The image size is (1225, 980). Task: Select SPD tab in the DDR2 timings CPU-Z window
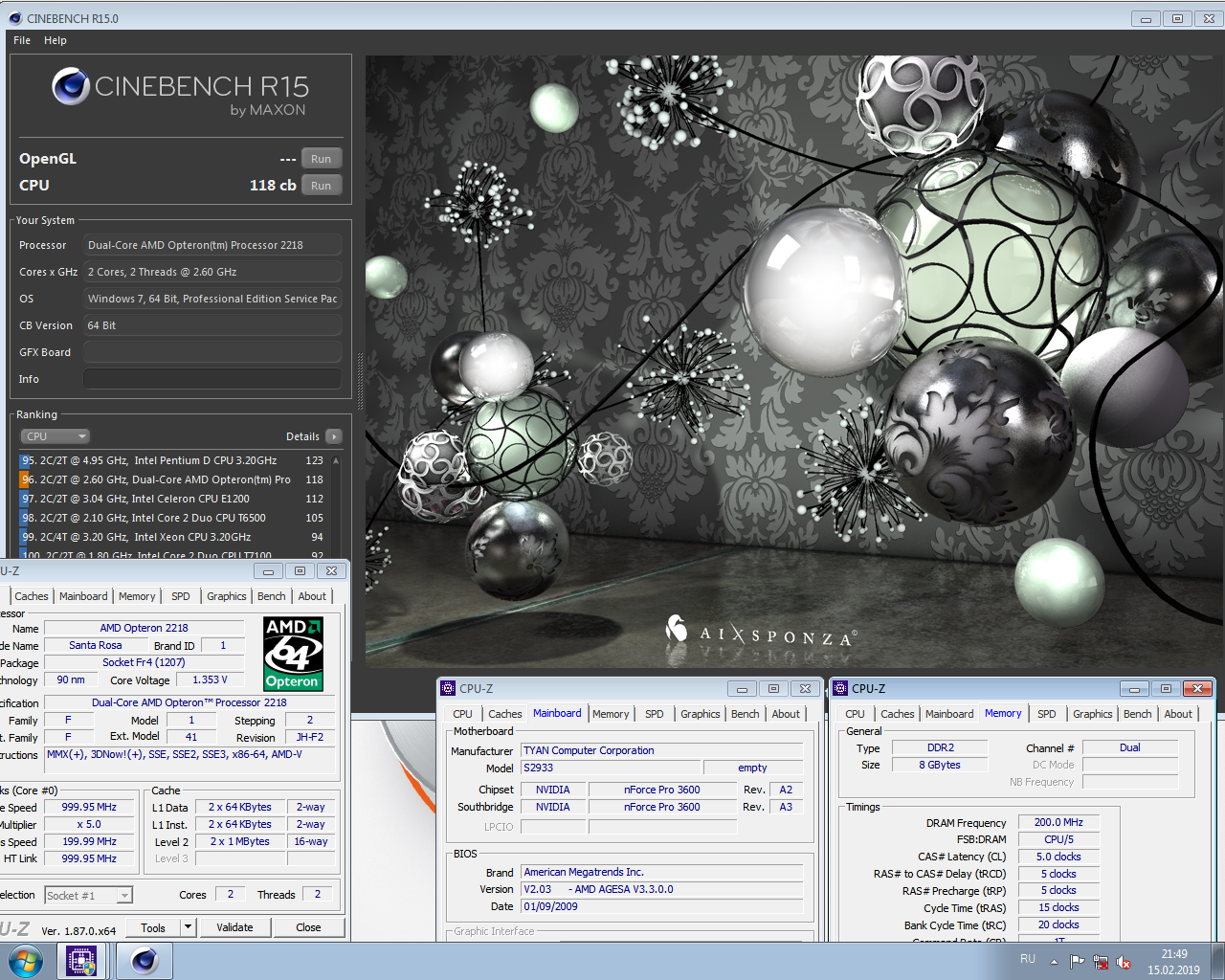point(1047,714)
